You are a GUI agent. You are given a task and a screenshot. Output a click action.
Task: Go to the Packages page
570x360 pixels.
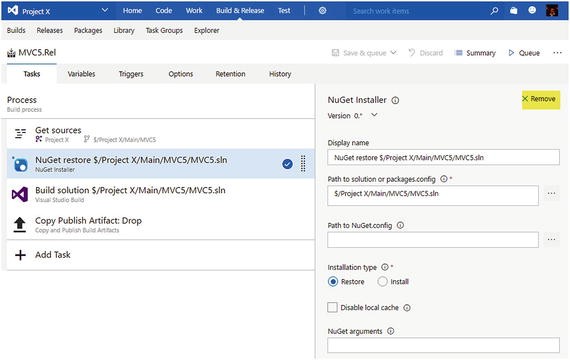[x=88, y=31]
